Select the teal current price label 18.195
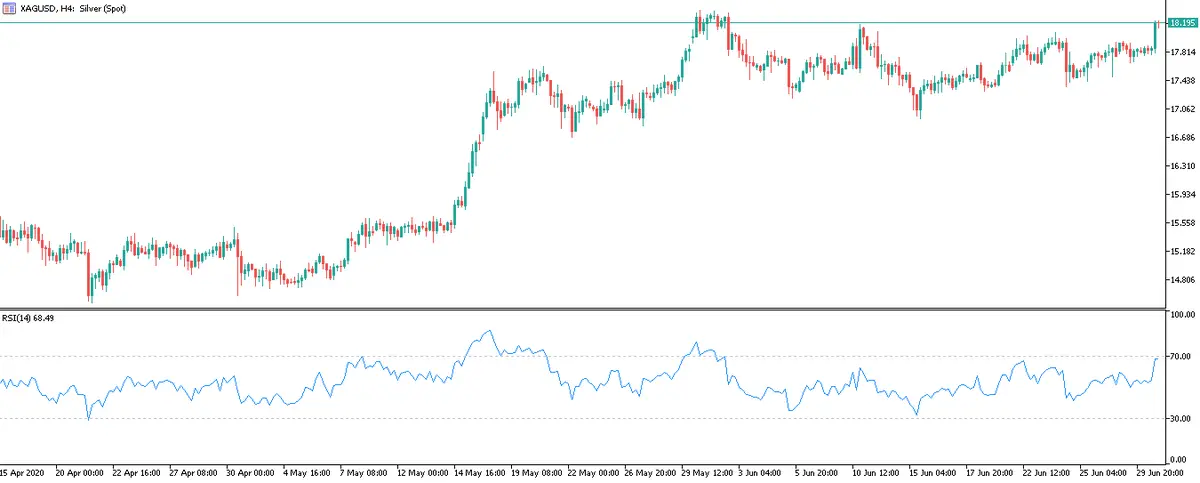 click(x=1181, y=23)
